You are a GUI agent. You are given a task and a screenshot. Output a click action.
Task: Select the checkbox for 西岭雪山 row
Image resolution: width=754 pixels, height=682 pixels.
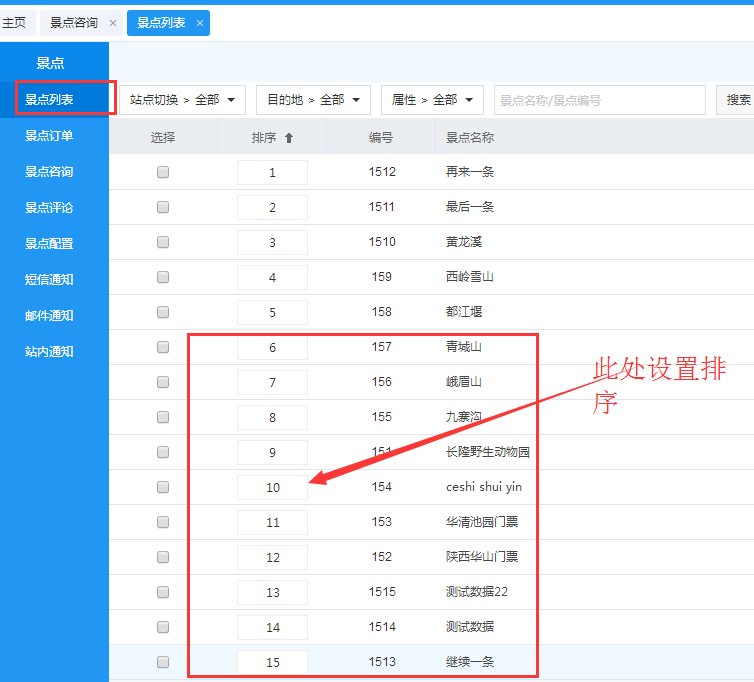[163, 277]
